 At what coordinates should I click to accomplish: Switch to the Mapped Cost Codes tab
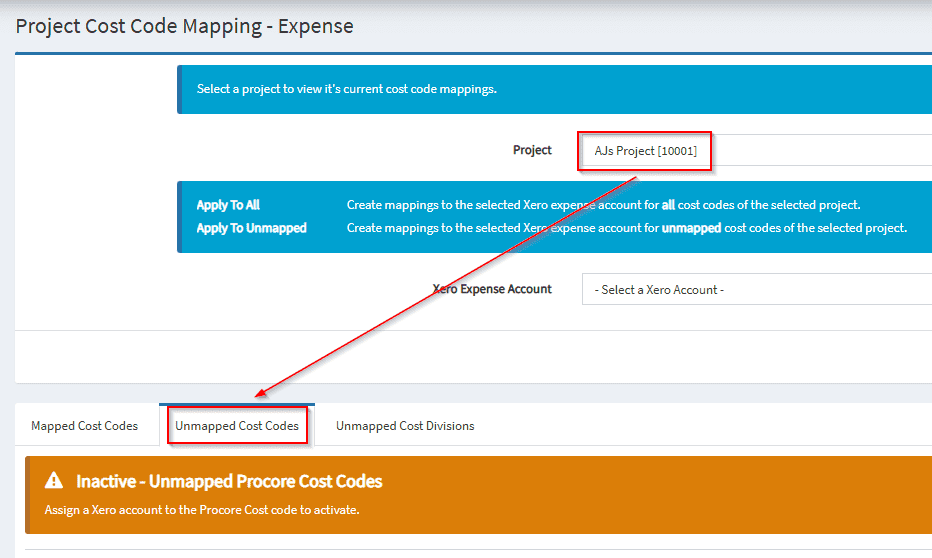pos(85,426)
